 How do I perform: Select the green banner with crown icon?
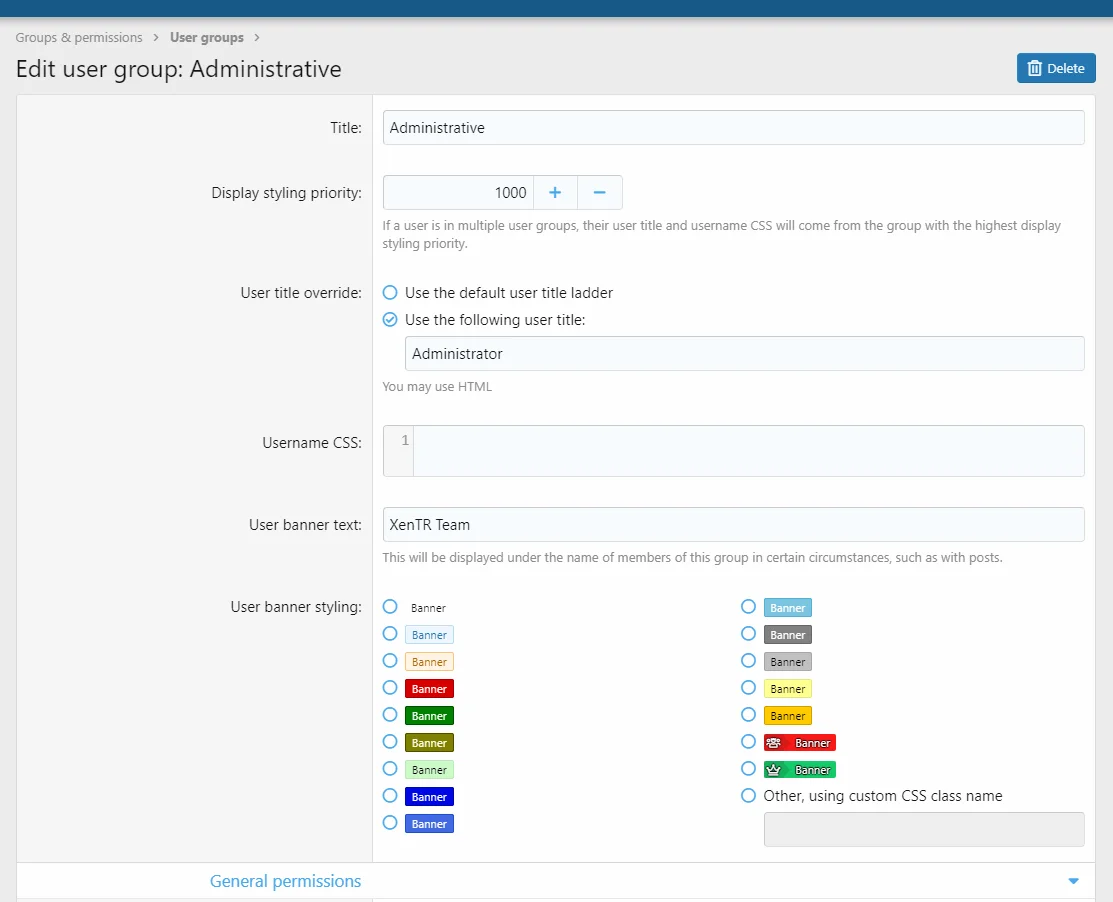click(749, 769)
